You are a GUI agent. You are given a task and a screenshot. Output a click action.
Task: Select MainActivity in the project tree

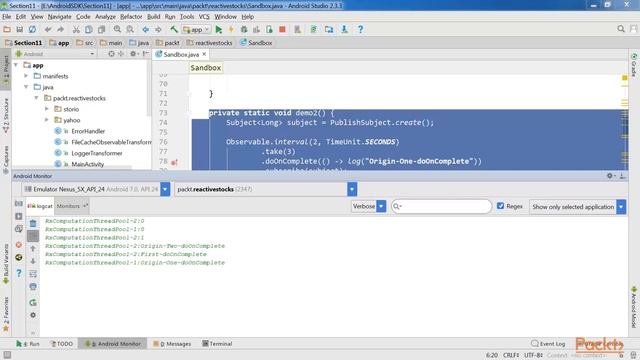pyautogui.click(x=87, y=164)
